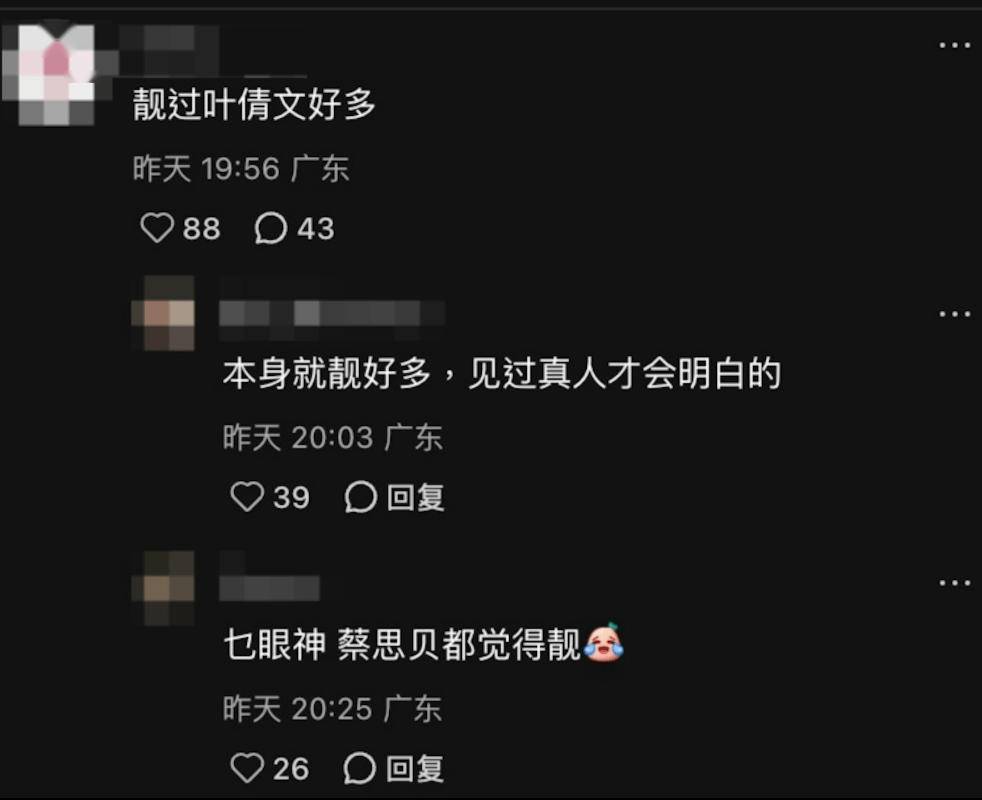
Task: Like the 20:25 reply with 26 likes
Action: click(x=247, y=768)
